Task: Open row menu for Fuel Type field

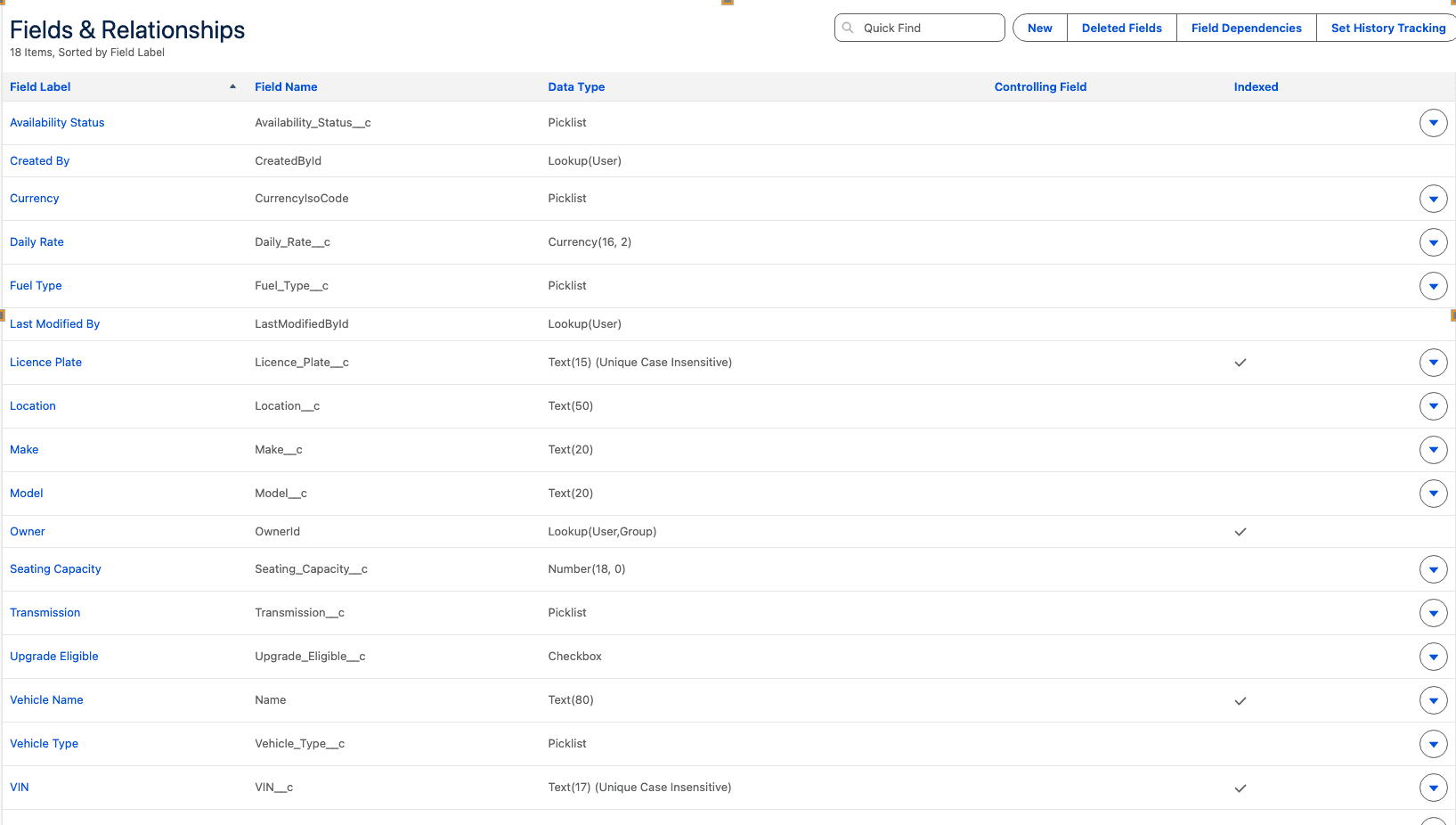Action: point(1433,286)
